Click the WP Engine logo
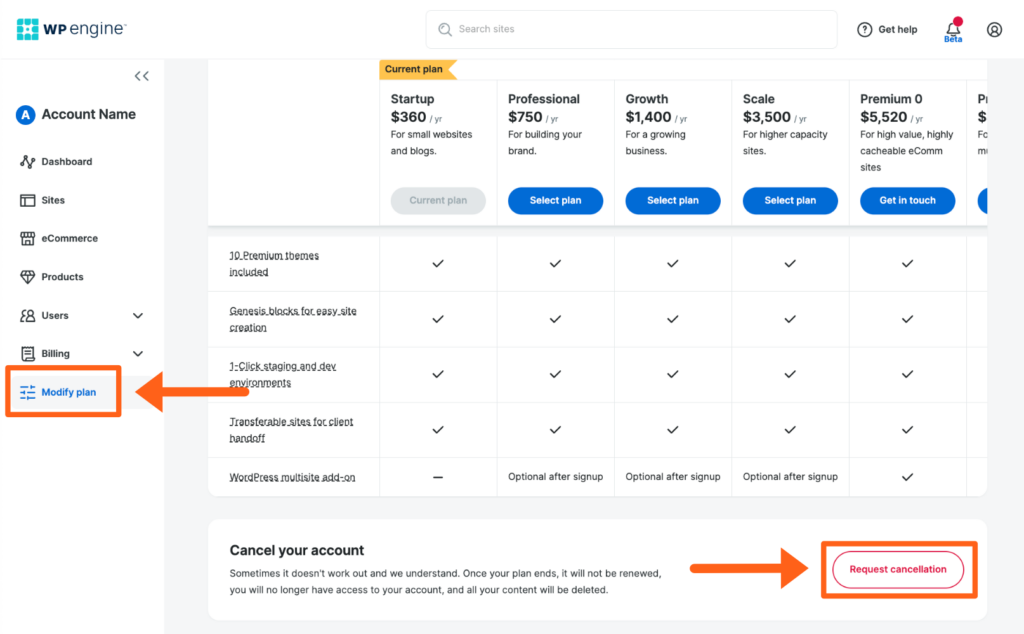 [x=71, y=29]
